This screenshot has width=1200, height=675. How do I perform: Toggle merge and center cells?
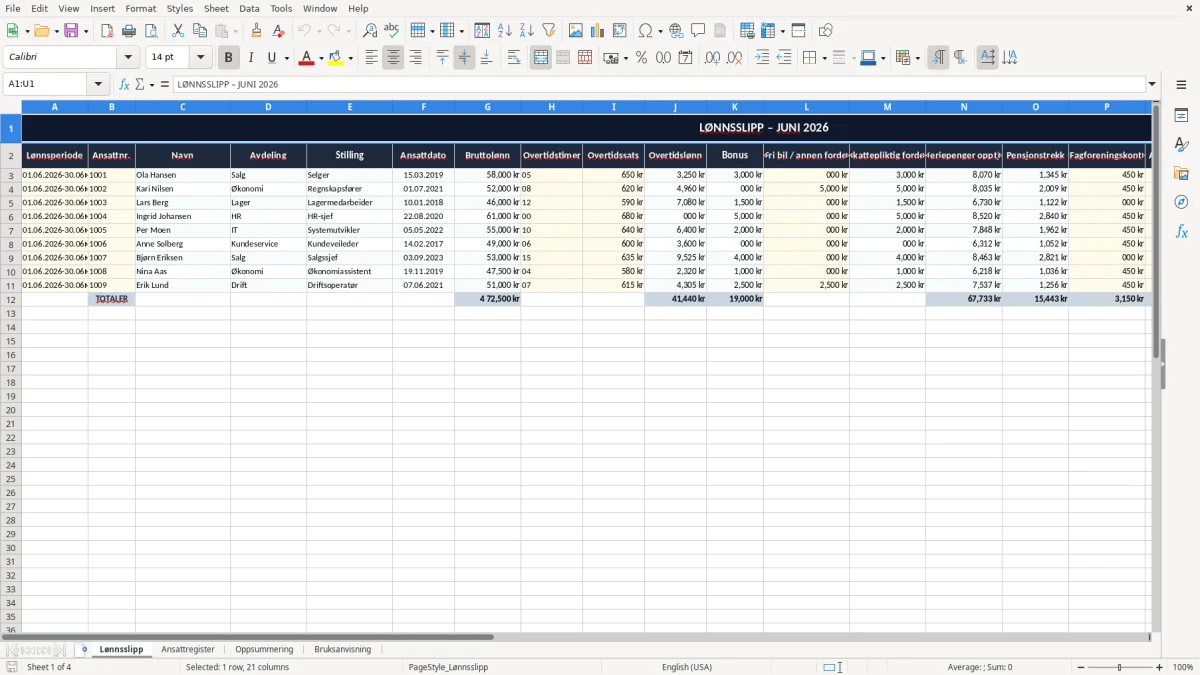tap(541, 58)
